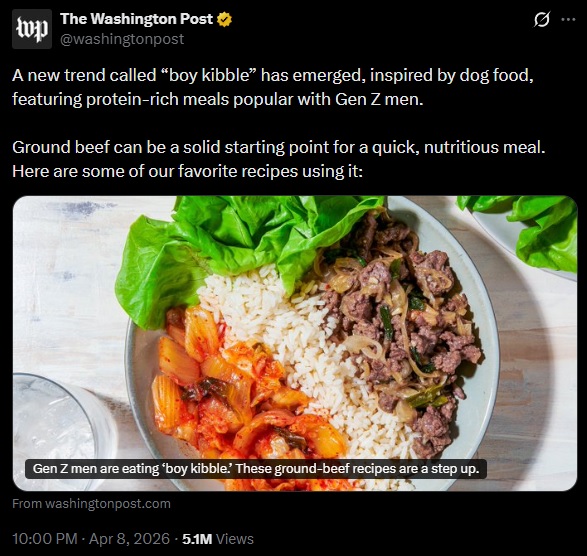Click the gold verified badge
Image resolution: width=587 pixels, height=556 pixels.
[x=224, y=19]
